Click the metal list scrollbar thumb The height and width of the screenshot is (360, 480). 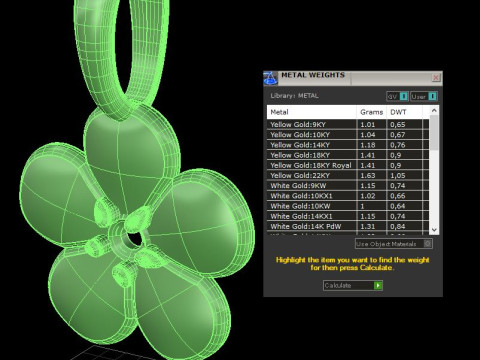tap(434, 133)
